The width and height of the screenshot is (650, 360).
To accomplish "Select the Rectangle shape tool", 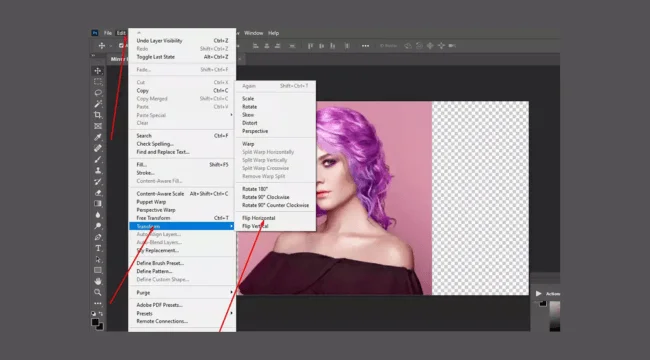I will [x=98, y=270].
